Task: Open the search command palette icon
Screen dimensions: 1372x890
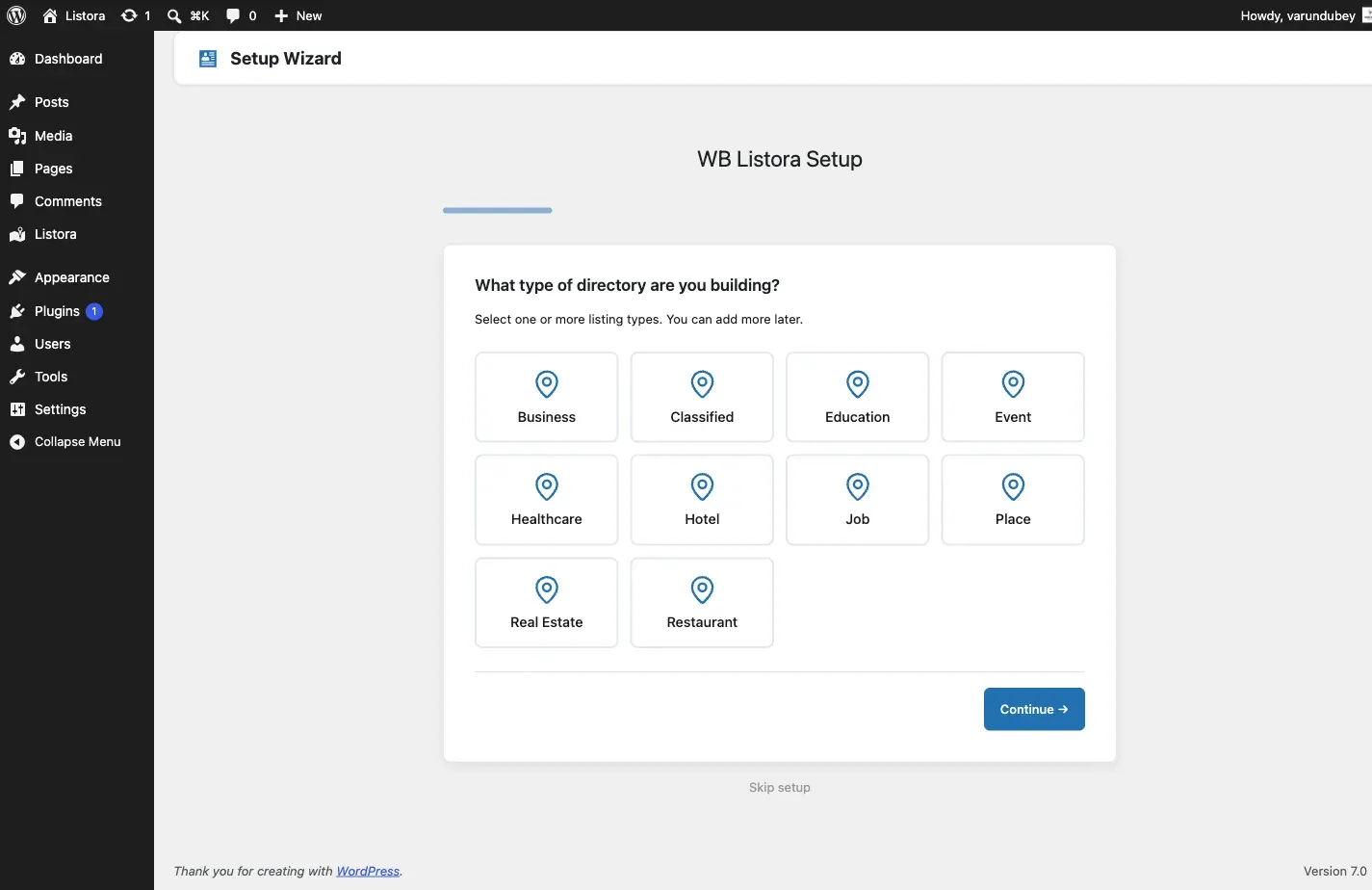Action: (x=174, y=15)
